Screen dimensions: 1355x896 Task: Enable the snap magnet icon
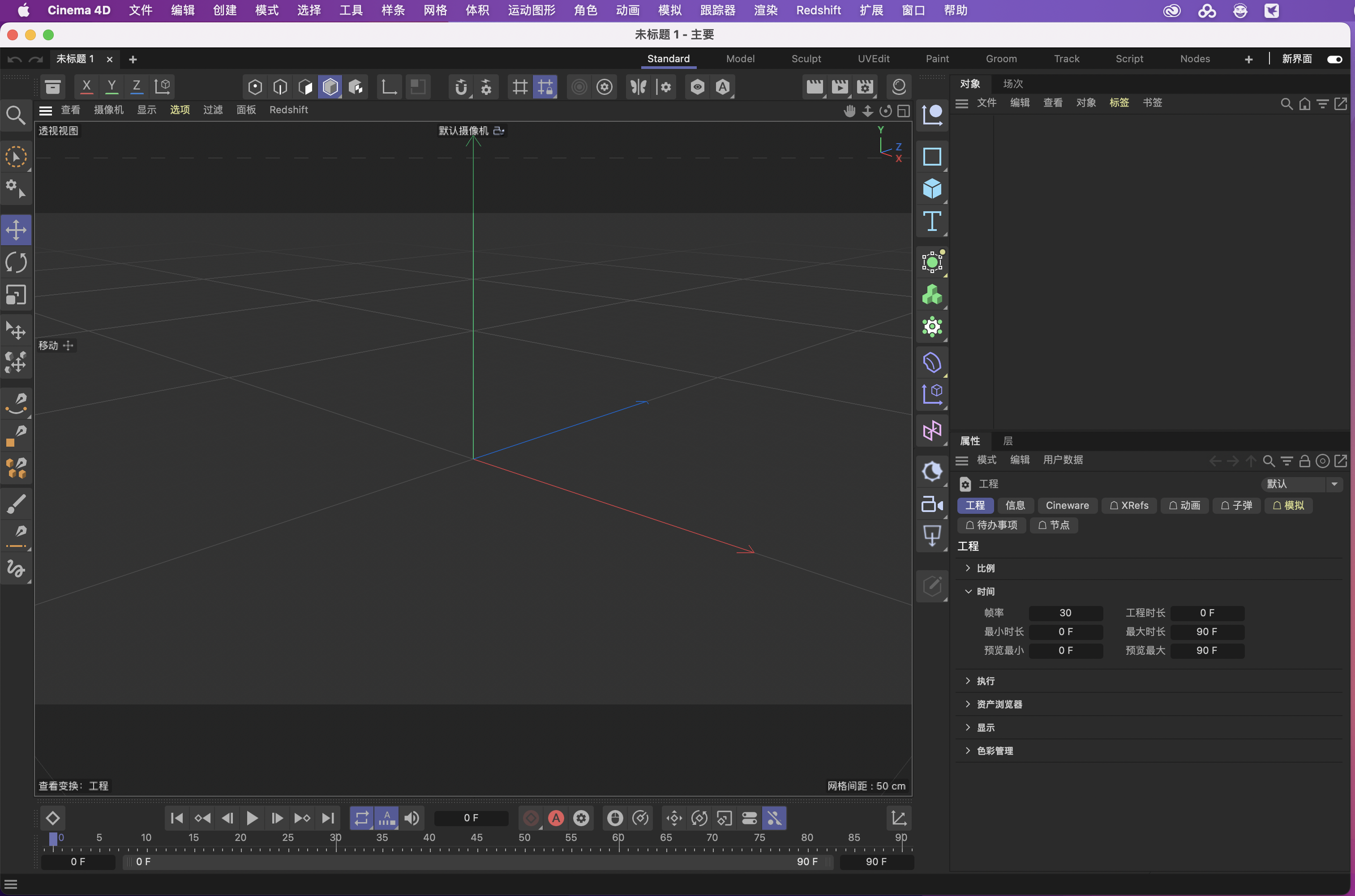[x=461, y=87]
